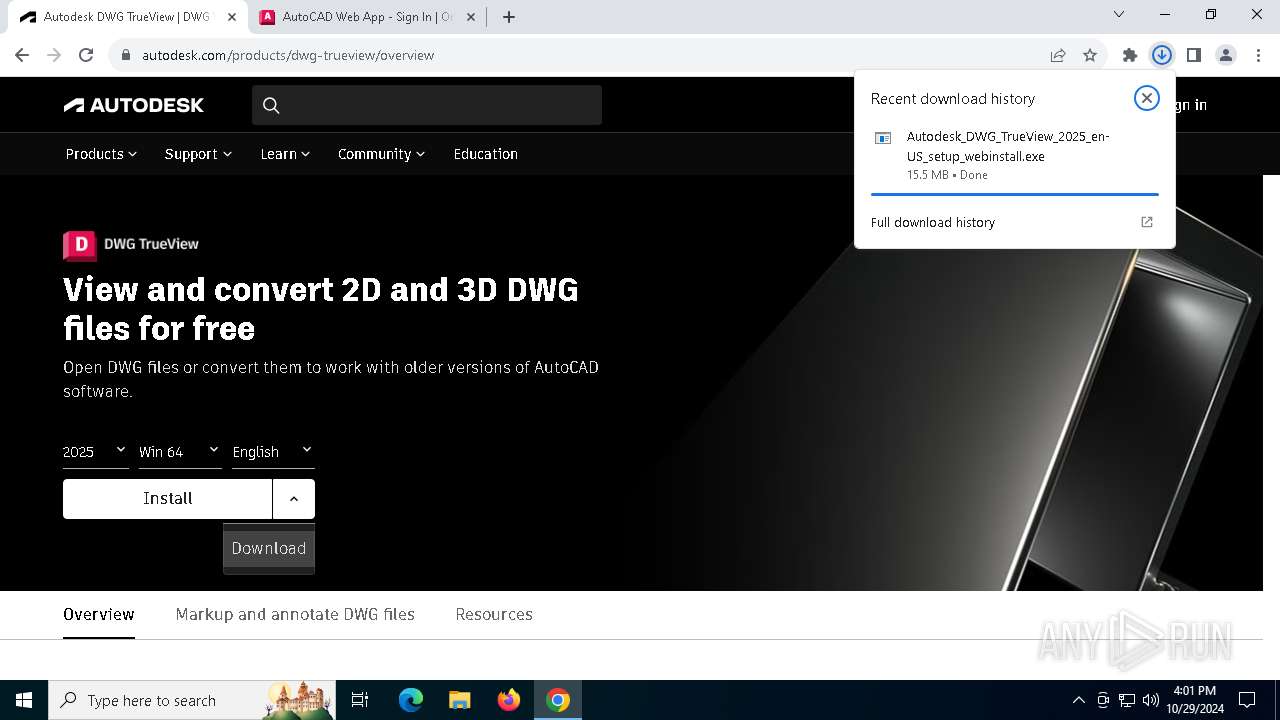The image size is (1280, 720).
Task: Click the address bar URL
Action: click(x=288, y=55)
